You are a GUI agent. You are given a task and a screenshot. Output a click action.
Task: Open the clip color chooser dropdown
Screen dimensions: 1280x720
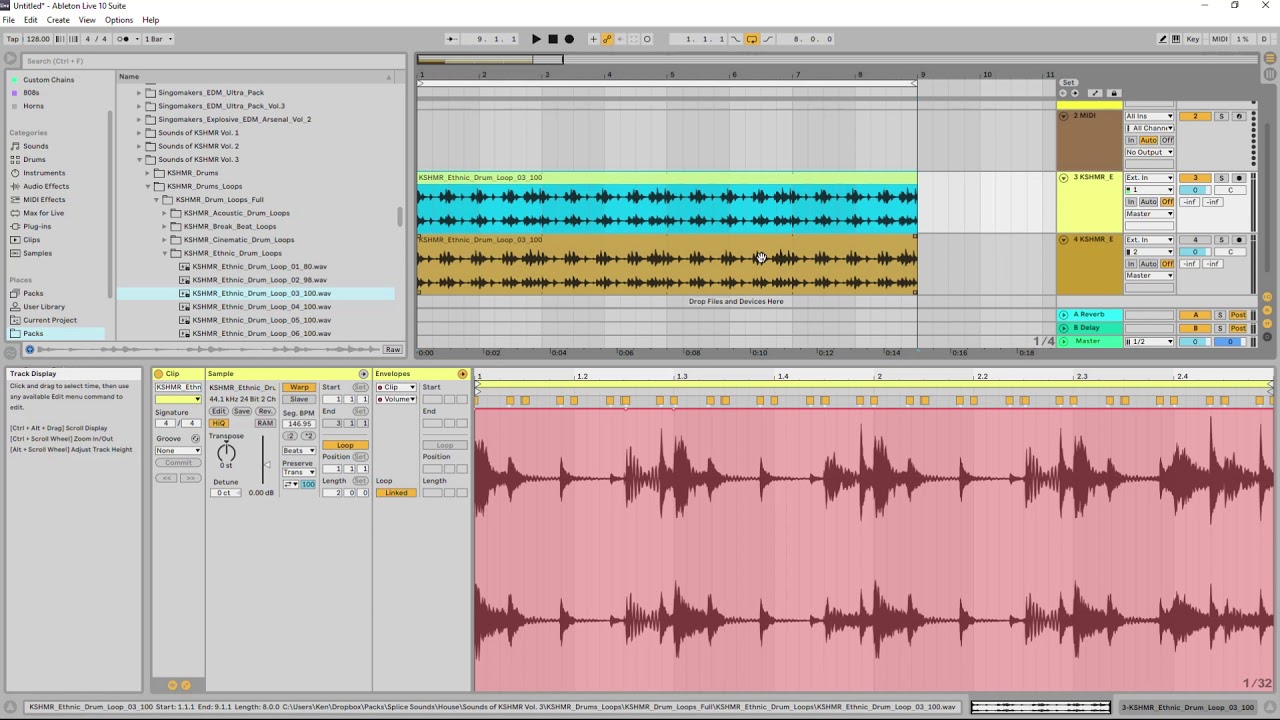178,399
